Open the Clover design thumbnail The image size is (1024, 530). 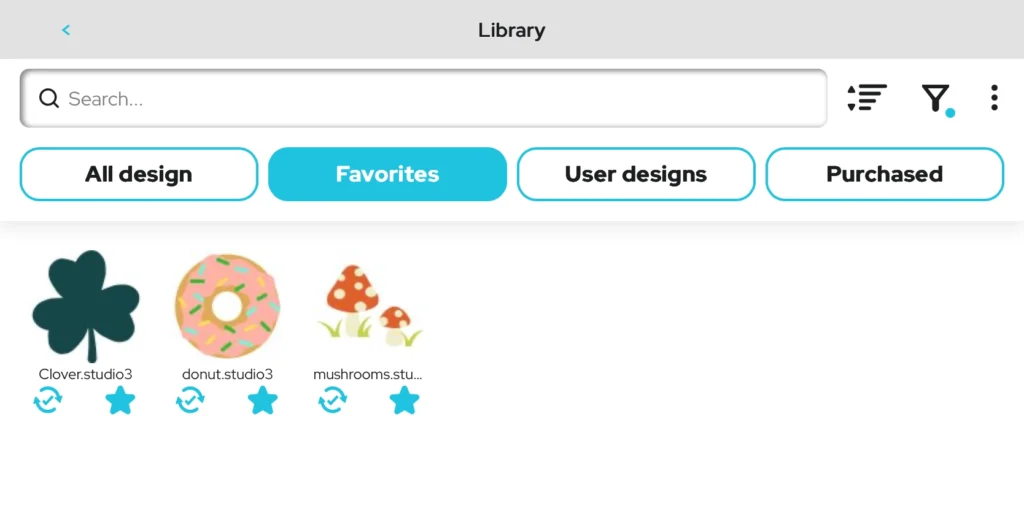coord(86,305)
